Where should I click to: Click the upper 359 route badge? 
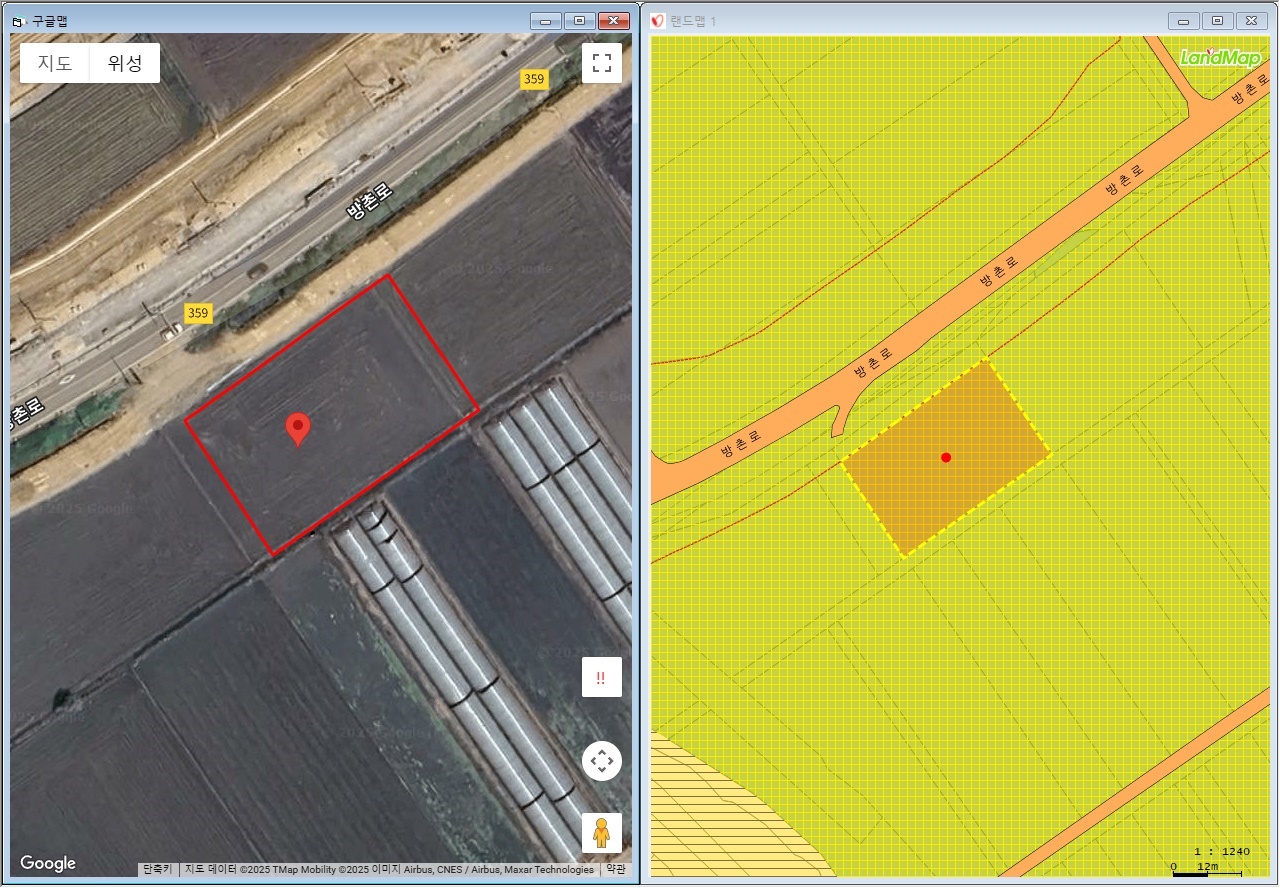[534, 79]
